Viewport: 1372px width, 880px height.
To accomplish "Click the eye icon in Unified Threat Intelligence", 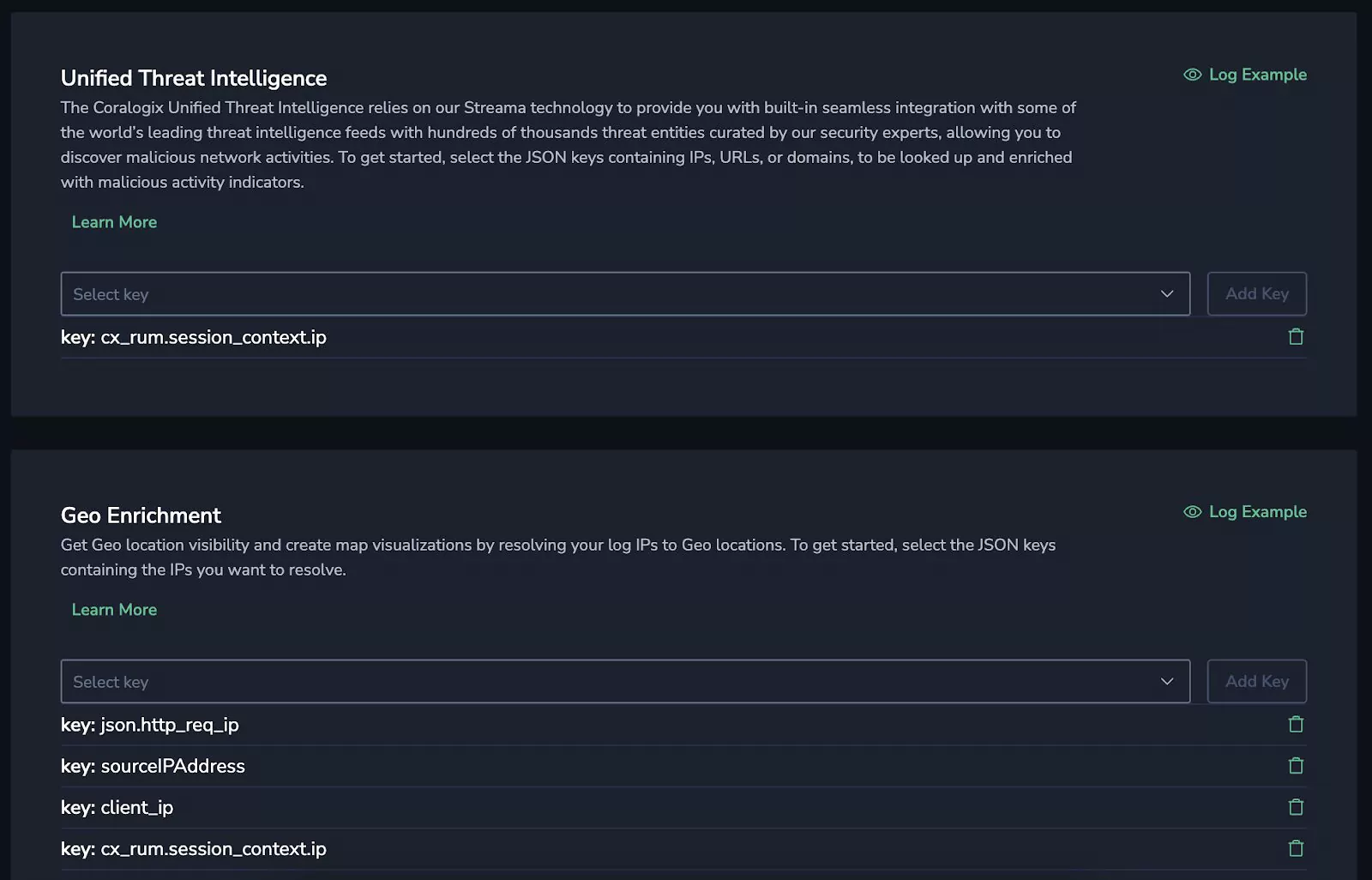I will pos(1192,75).
